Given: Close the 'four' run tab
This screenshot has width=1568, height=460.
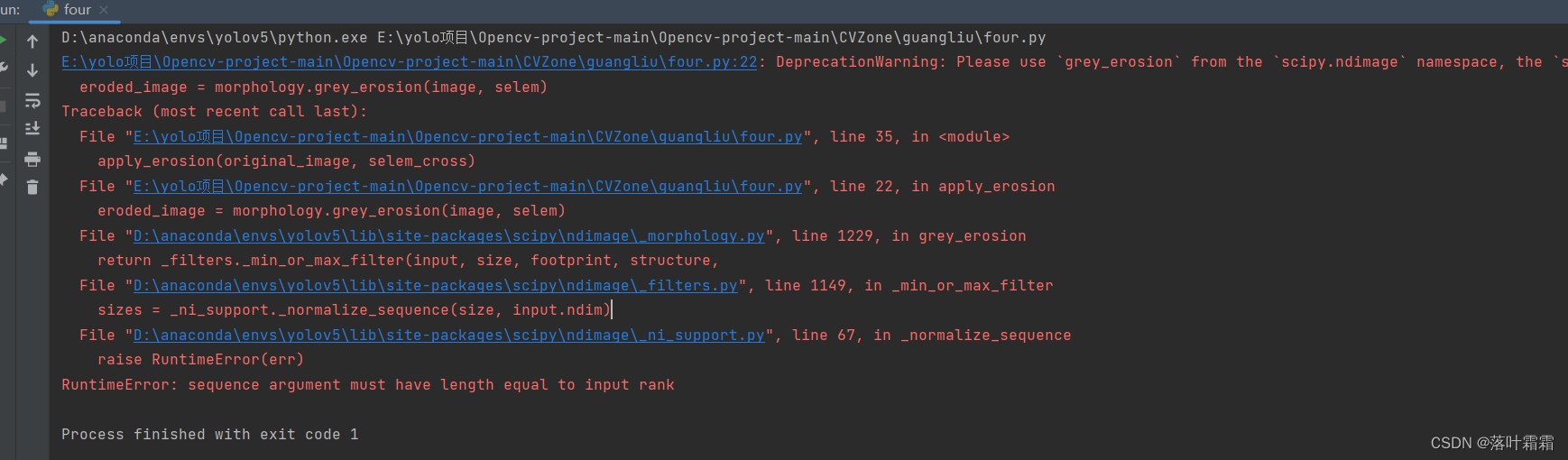Looking at the screenshot, I should (x=104, y=10).
